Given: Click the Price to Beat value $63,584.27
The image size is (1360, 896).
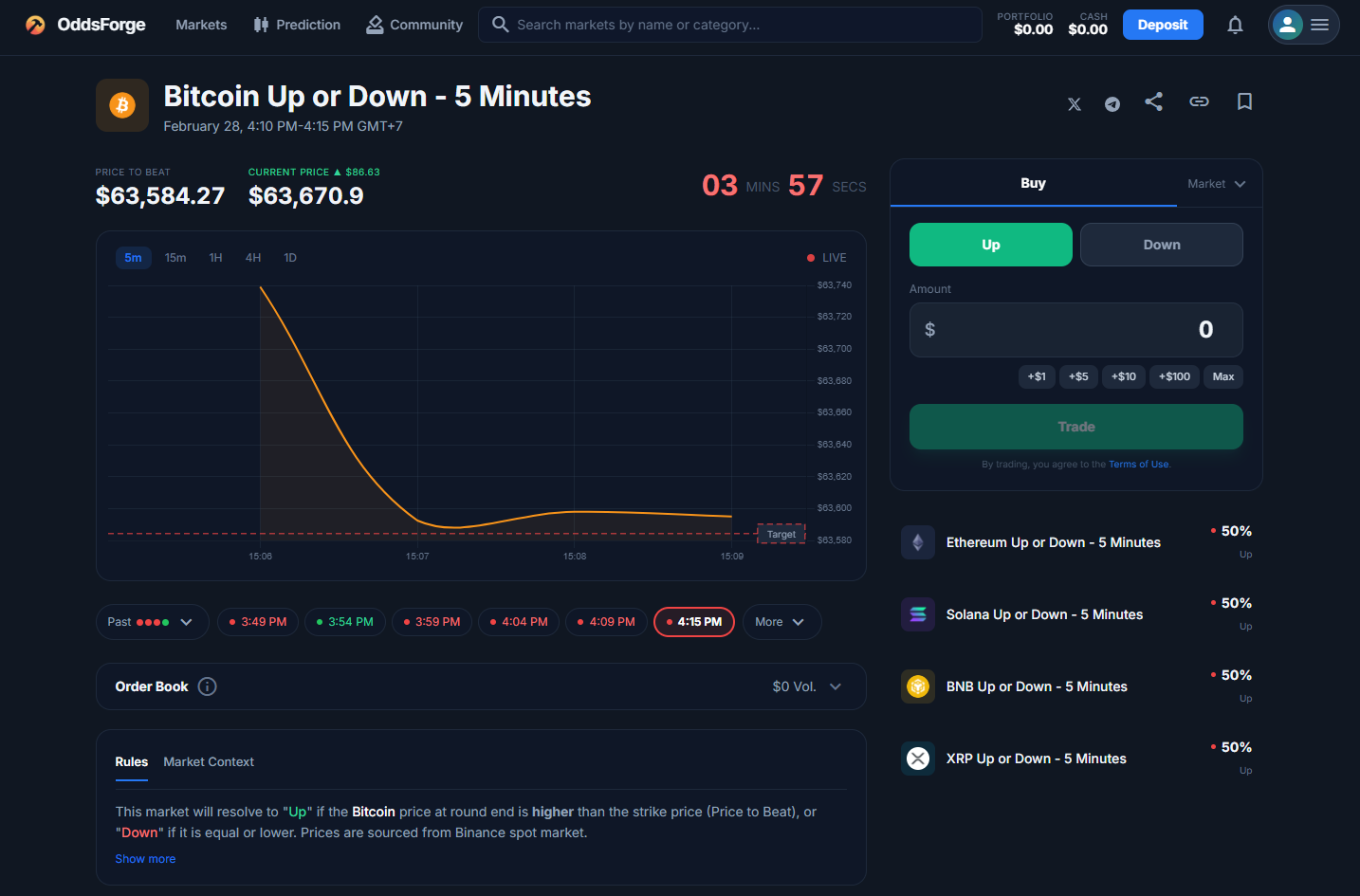Looking at the screenshot, I should pos(160,196).
